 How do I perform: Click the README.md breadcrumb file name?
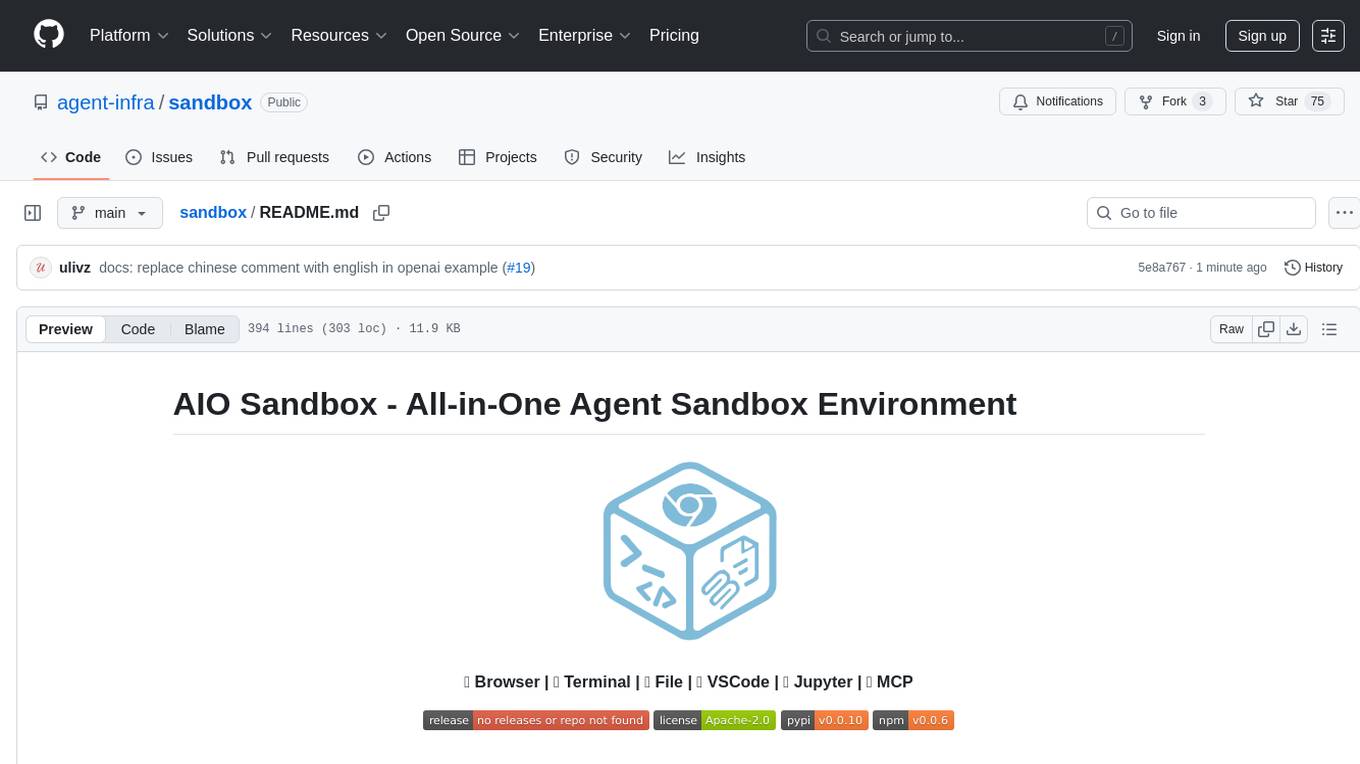click(x=309, y=212)
